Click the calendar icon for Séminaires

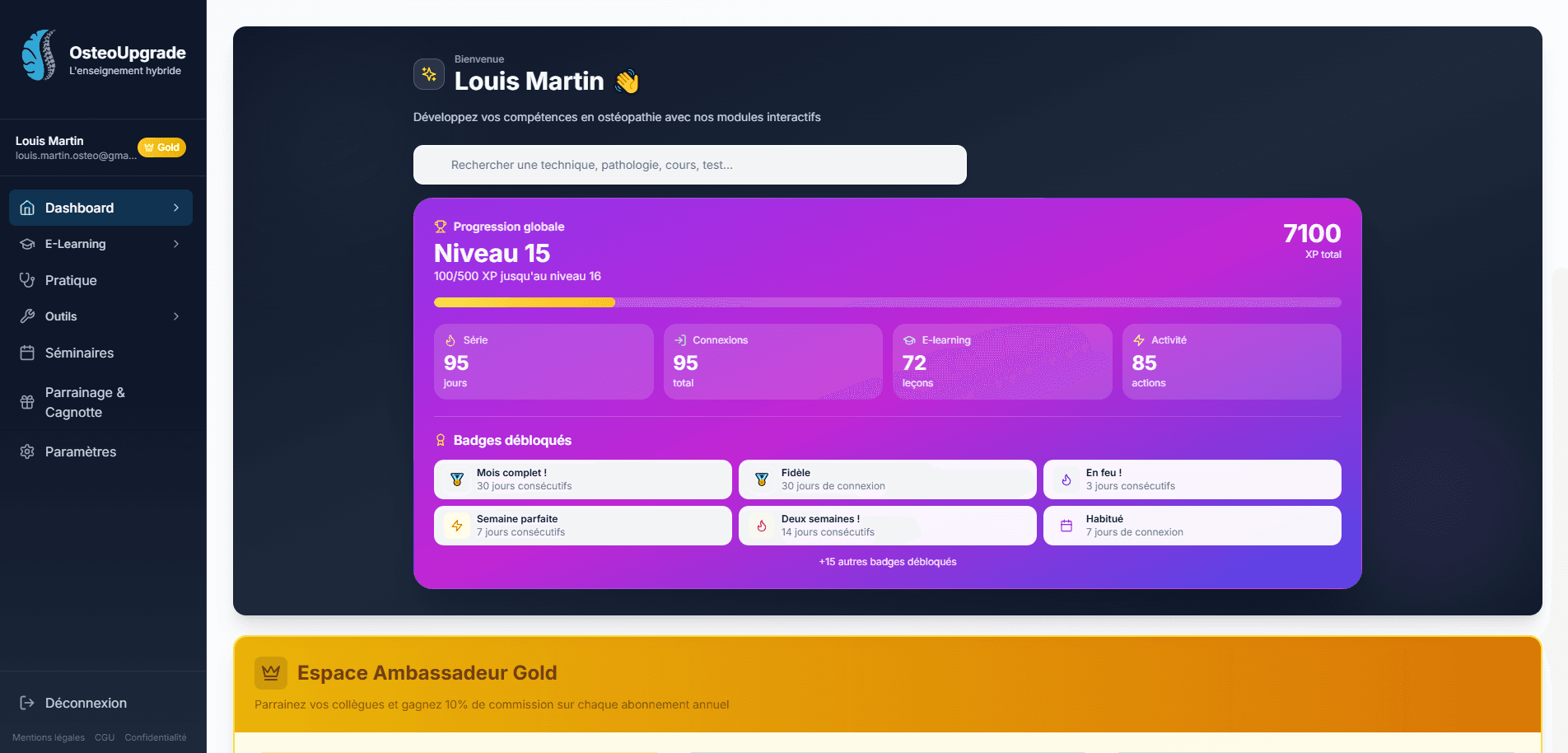[x=27, y=353]
